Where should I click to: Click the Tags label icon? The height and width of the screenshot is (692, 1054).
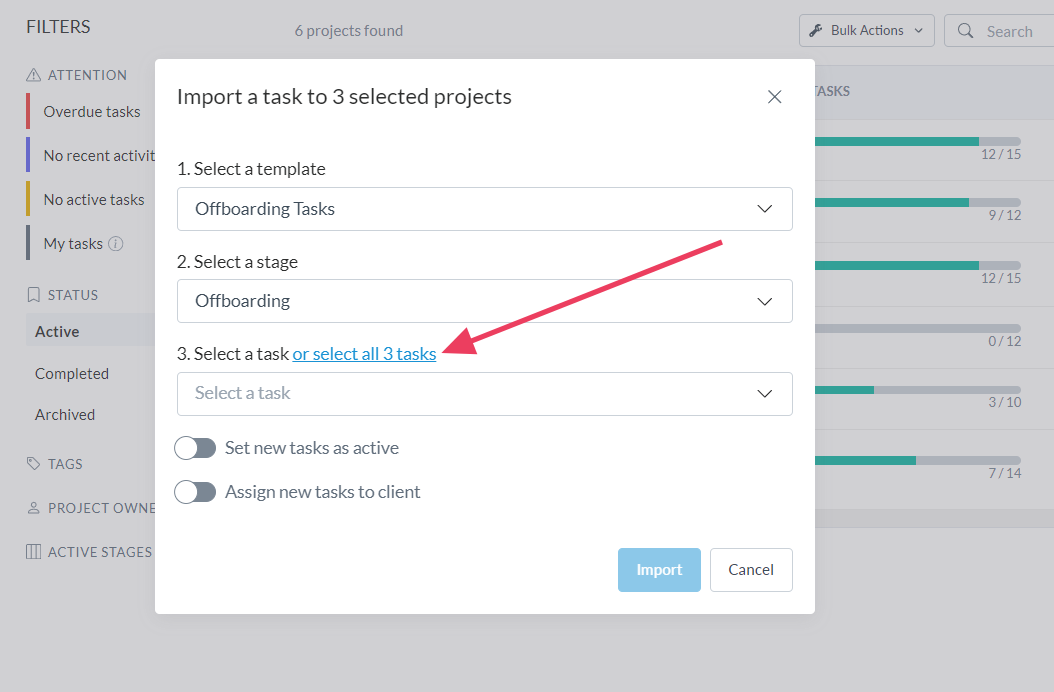34,464
